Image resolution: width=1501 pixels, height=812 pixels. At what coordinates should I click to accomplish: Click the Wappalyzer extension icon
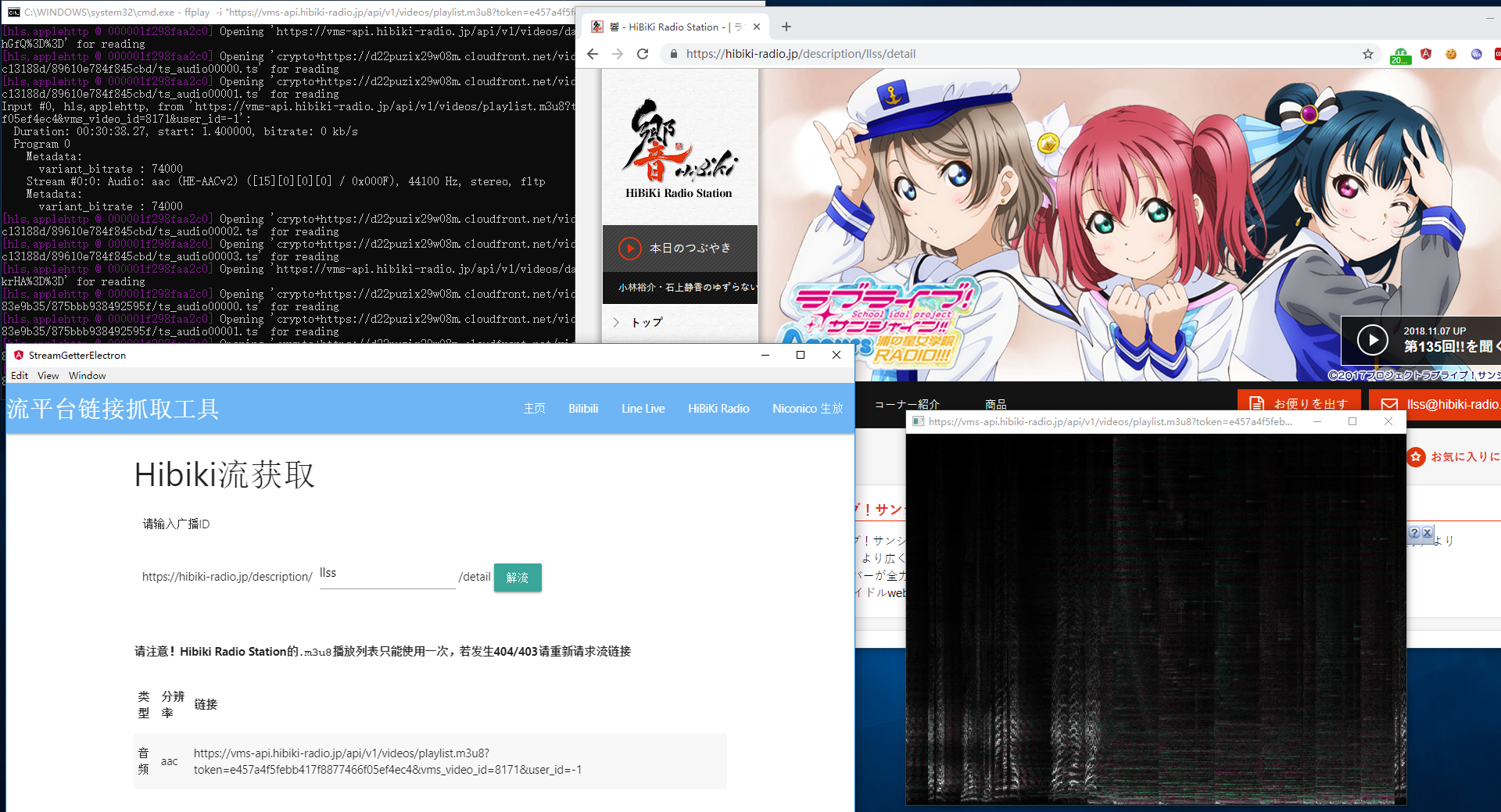coord(1476,54)
